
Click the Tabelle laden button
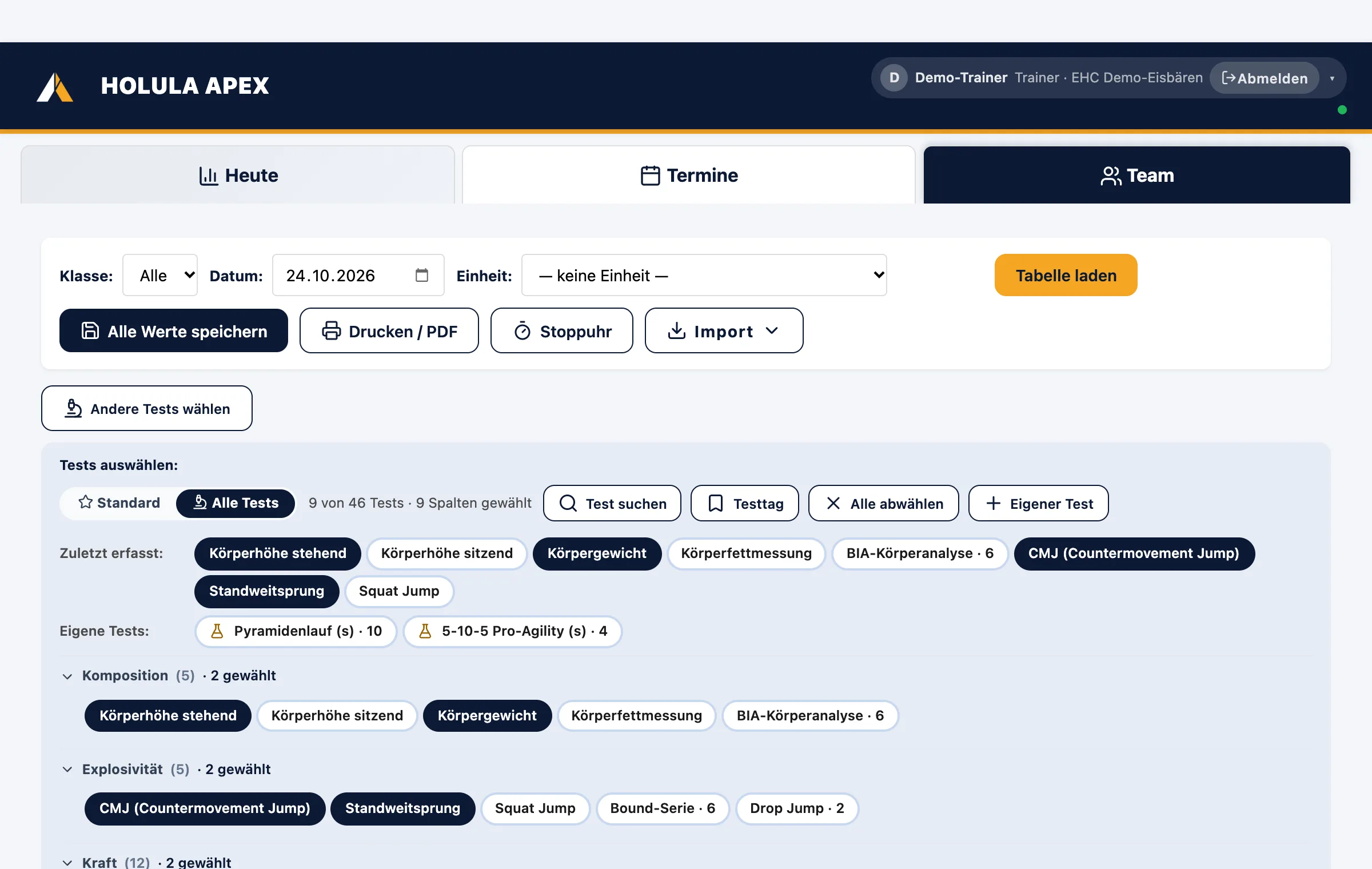click(1066, 275)
